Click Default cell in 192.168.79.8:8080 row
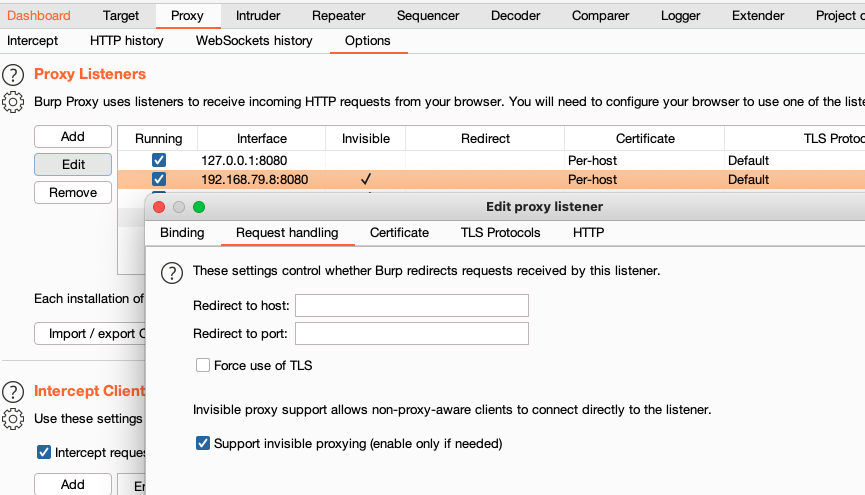Image resolution: width=865 pixels, height=495 pixels. (794, 179)
